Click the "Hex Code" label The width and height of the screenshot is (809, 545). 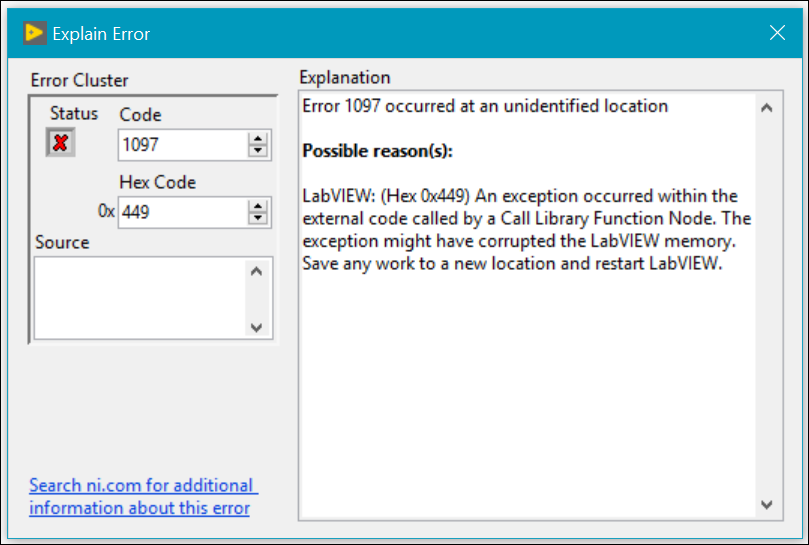157,182
